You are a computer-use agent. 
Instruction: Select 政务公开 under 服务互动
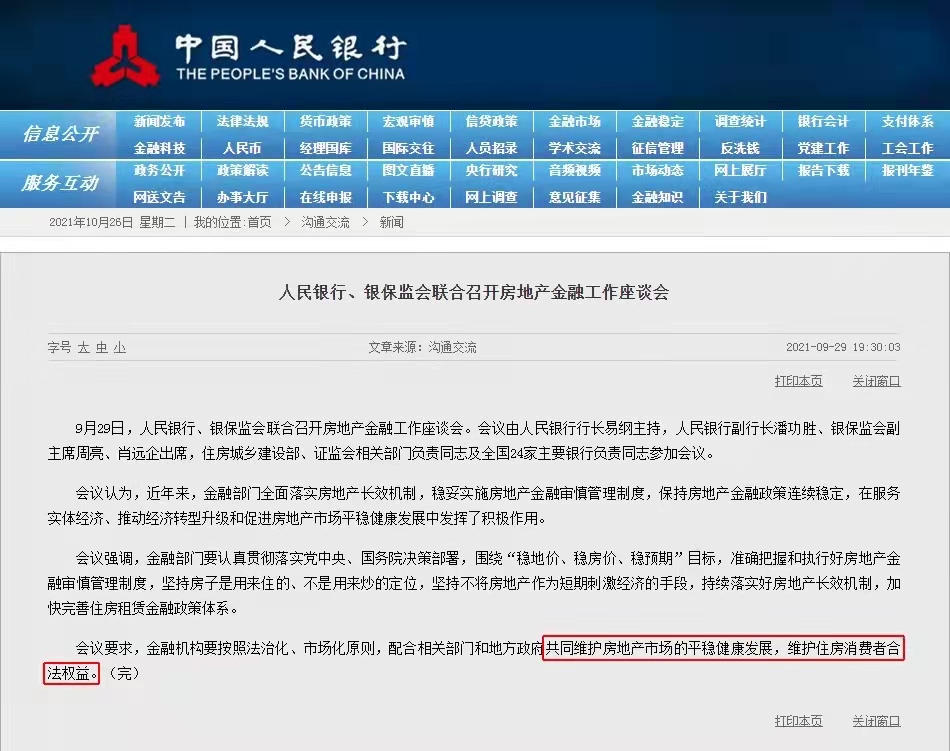159,171
